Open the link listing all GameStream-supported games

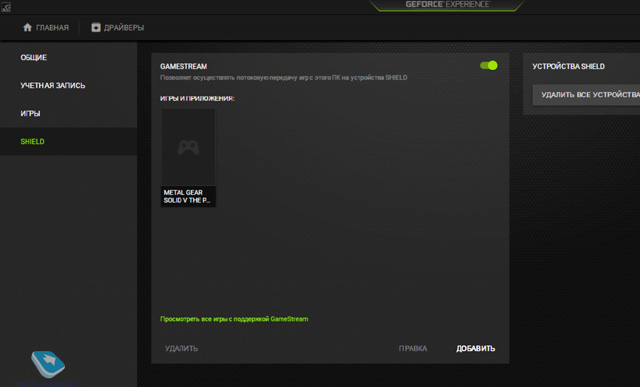[x=234, y=319]
